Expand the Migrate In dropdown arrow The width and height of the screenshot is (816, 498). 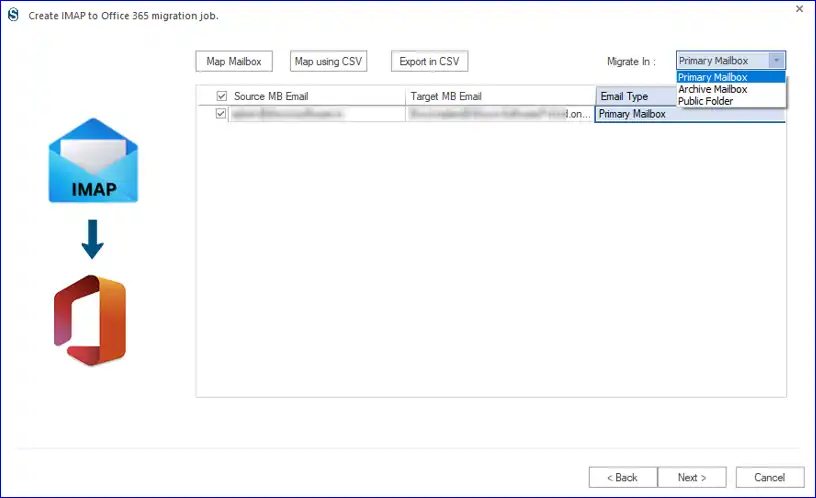(x=776, y=61)
